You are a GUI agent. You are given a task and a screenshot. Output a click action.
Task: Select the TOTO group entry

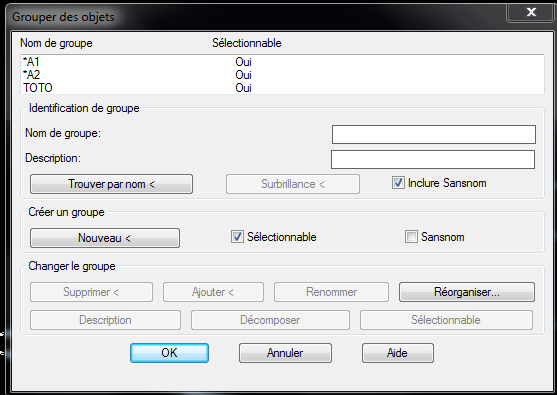(x=282, y=87)
